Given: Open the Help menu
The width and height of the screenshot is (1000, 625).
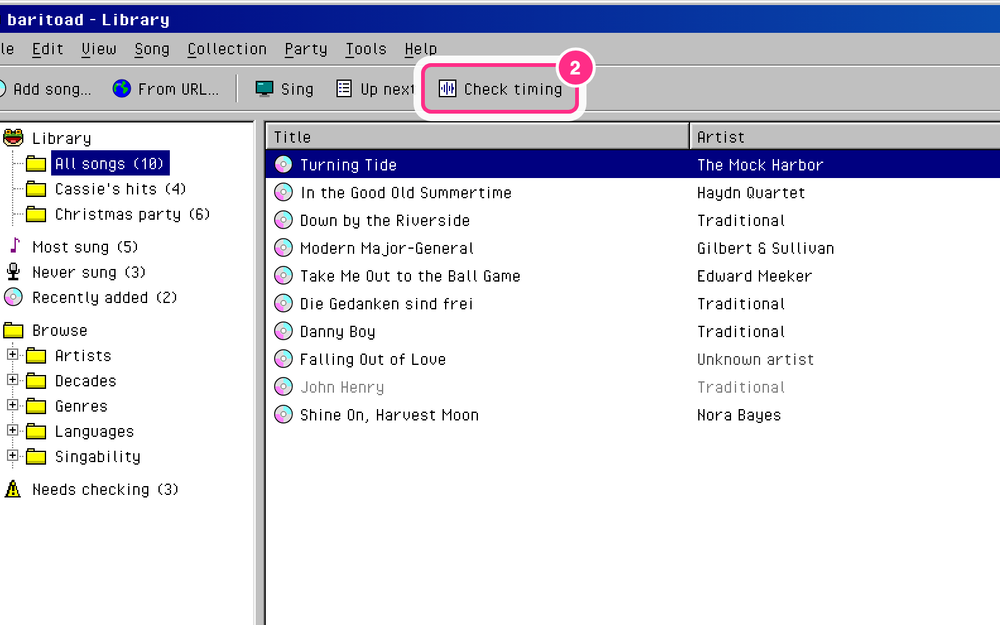Looking at the screenshot, I should pos(421,49).
